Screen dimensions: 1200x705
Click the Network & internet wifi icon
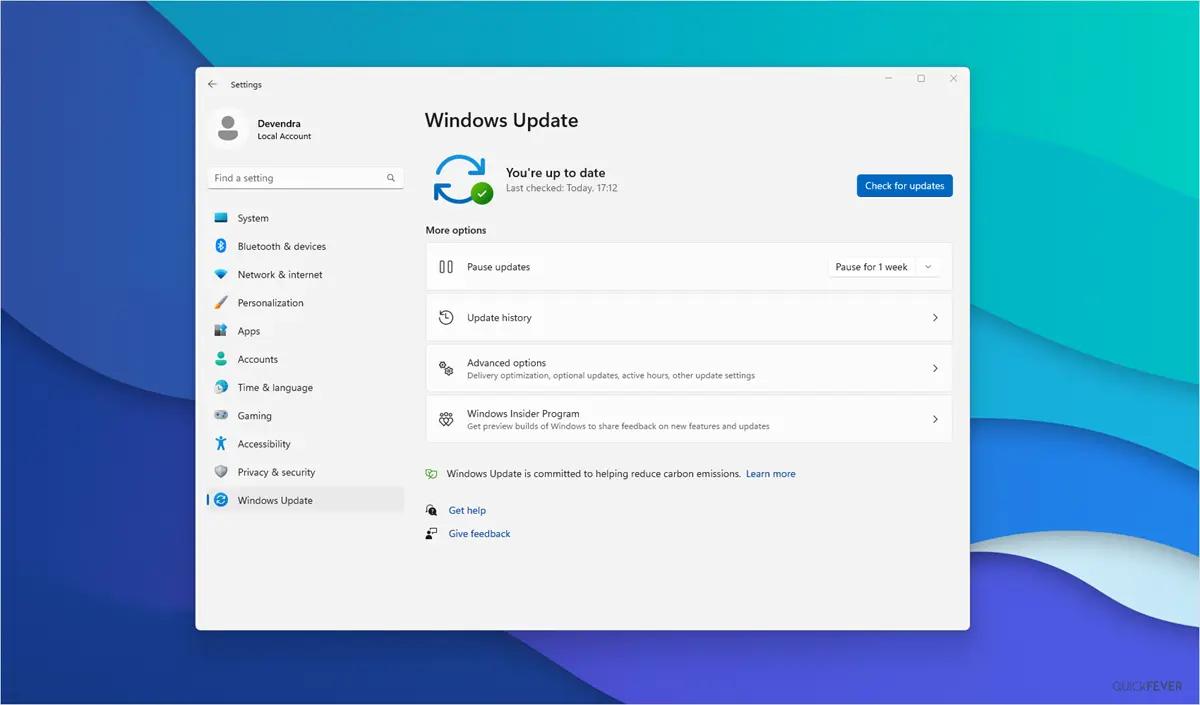[221, 274]
